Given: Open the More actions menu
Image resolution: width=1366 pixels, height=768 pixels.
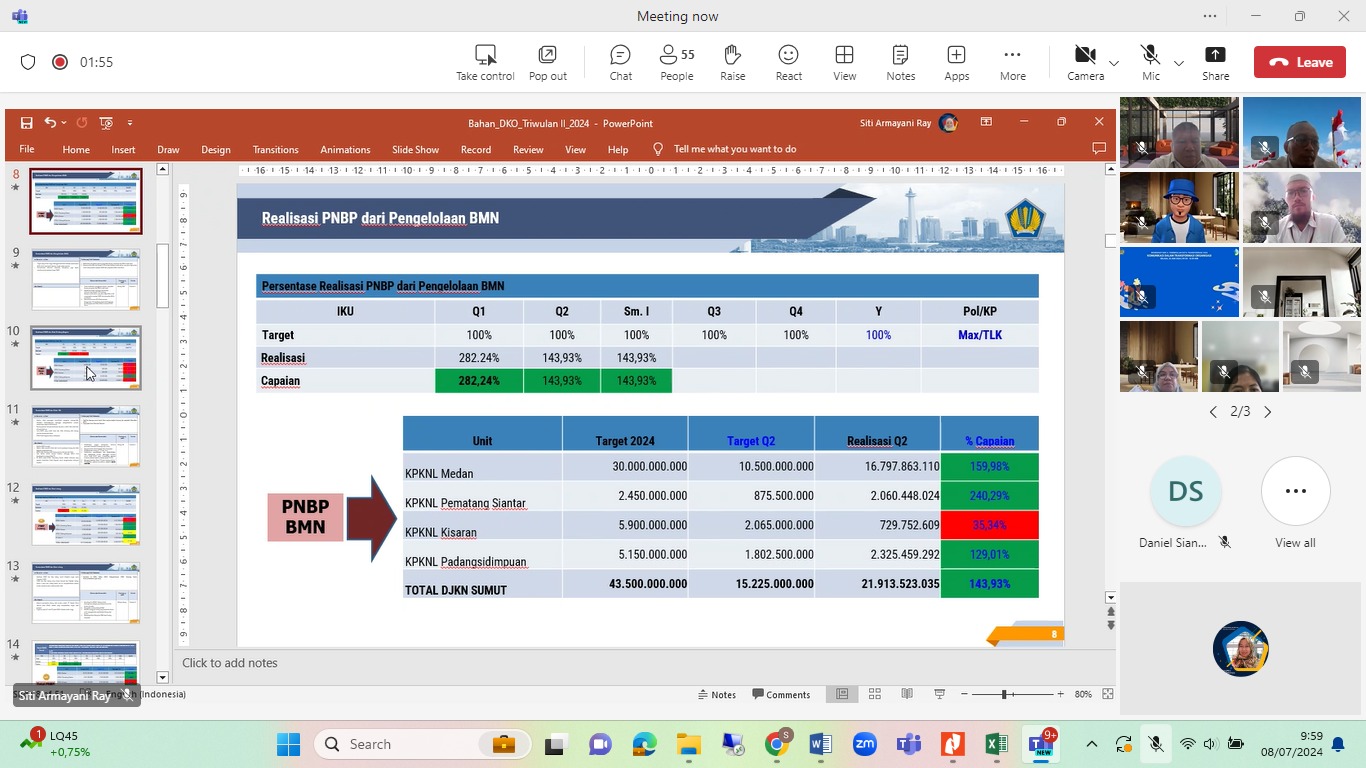Looking at the screenshot, I should [x=1012, y=62].
